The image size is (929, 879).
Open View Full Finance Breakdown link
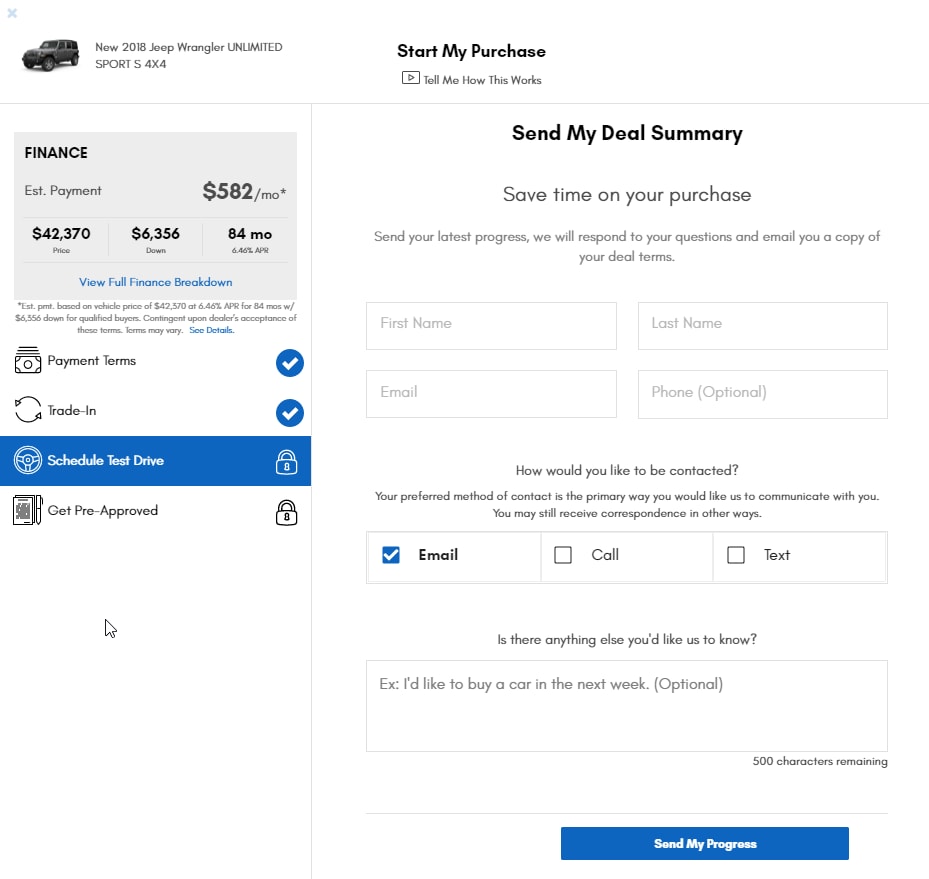(156, 282)
